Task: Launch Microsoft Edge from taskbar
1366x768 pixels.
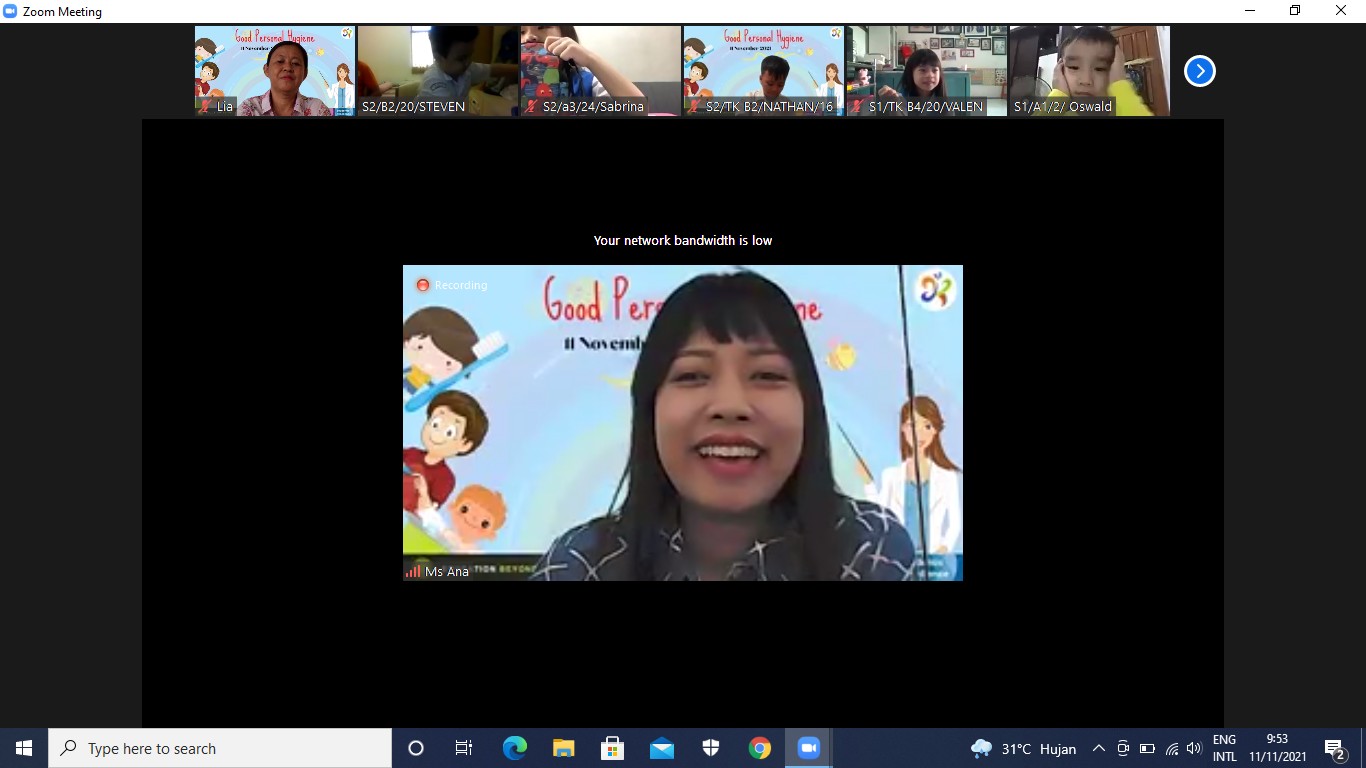Action: 515,748
